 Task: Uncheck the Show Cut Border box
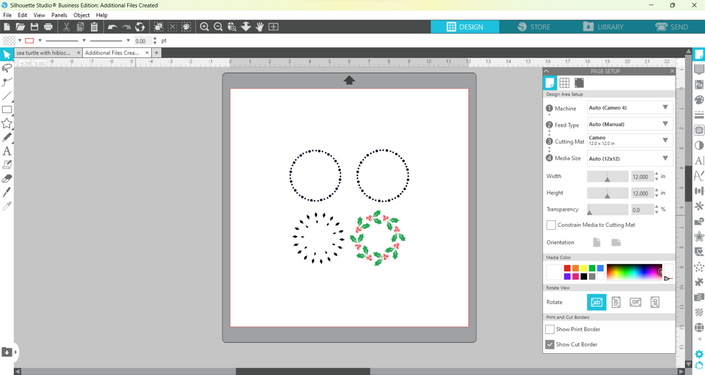[x=550, y=344]
